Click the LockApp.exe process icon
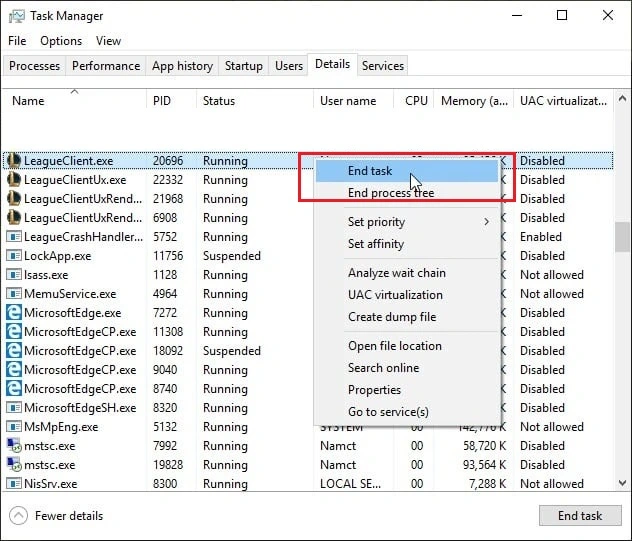This screenshot has width=632, height=541. tap(14, 256)
